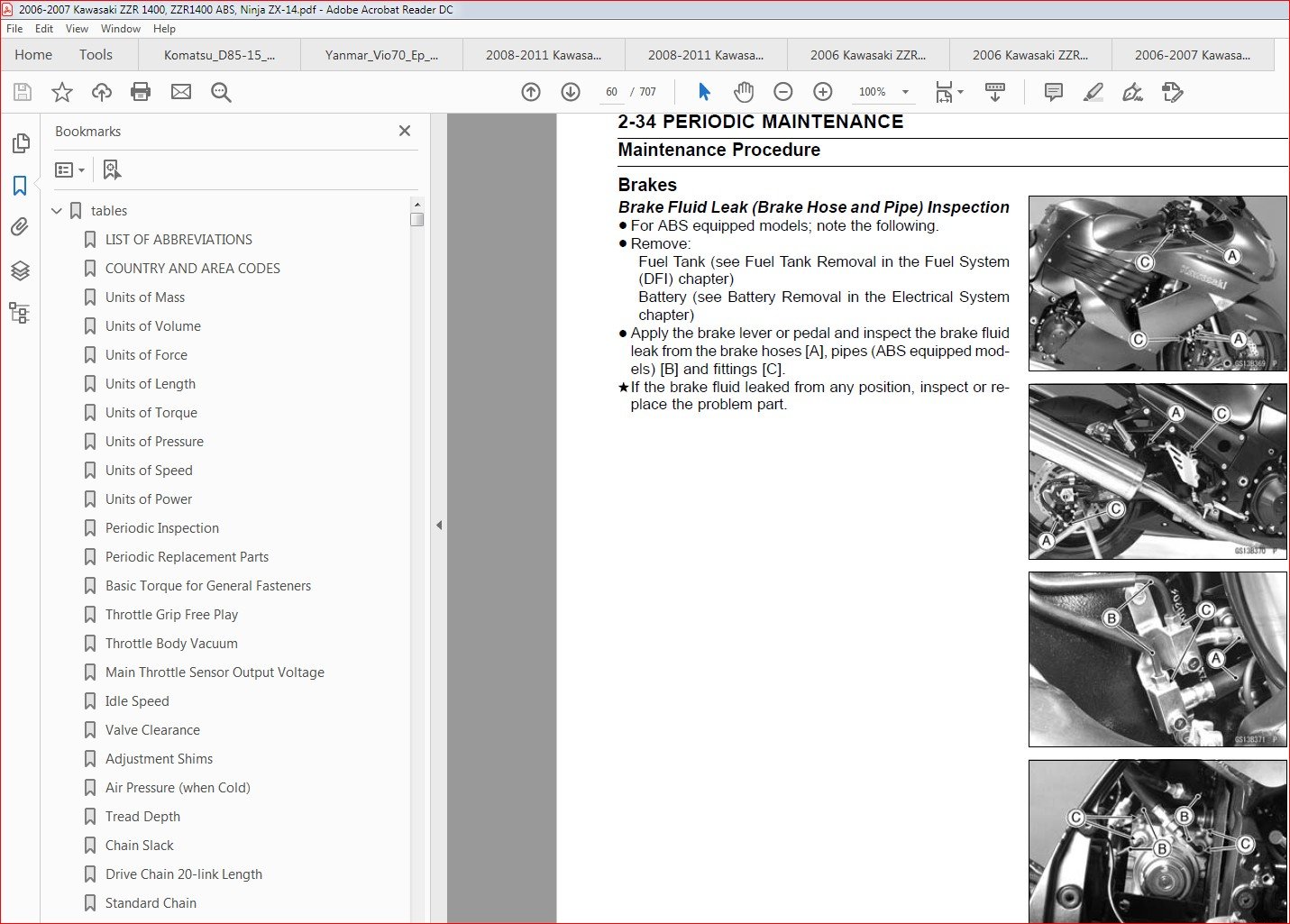Switch to the Tools tab
Image resolution: width=1290 pixels, height=924 pixels.
coord(96,55)
